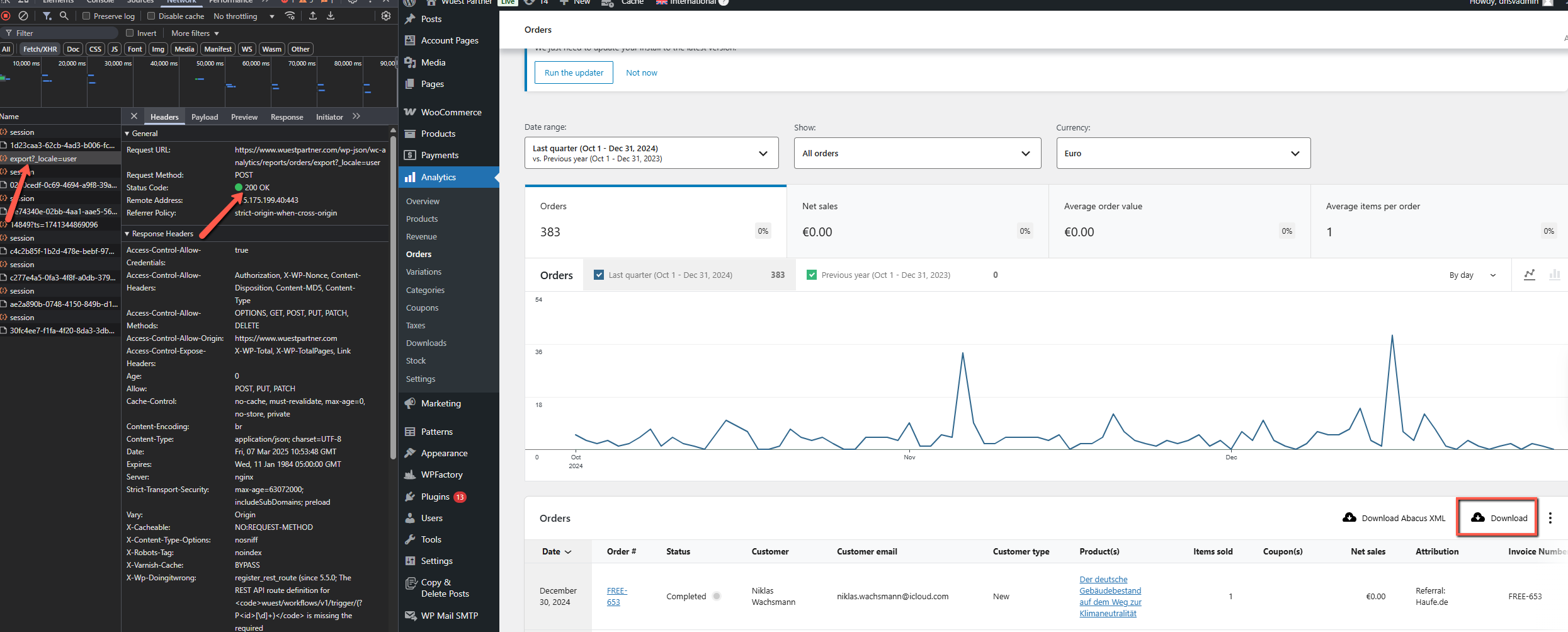Open orders table three-dot menu
Image resolution: width=1568 pixels, height=632 pixels.
click(x=1550, y=518)
